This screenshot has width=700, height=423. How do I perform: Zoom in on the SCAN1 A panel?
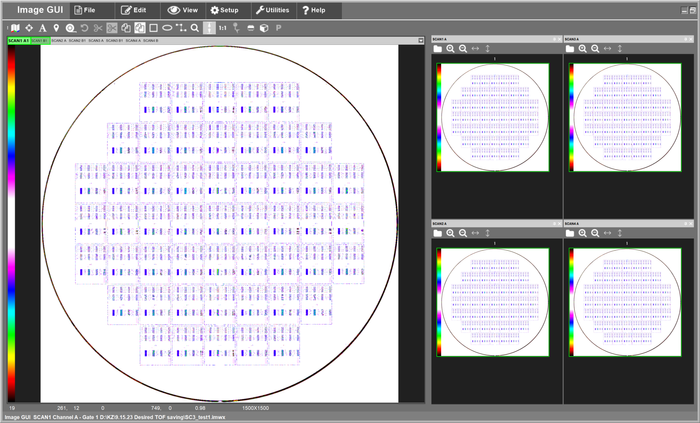click(x=450, y=49)
